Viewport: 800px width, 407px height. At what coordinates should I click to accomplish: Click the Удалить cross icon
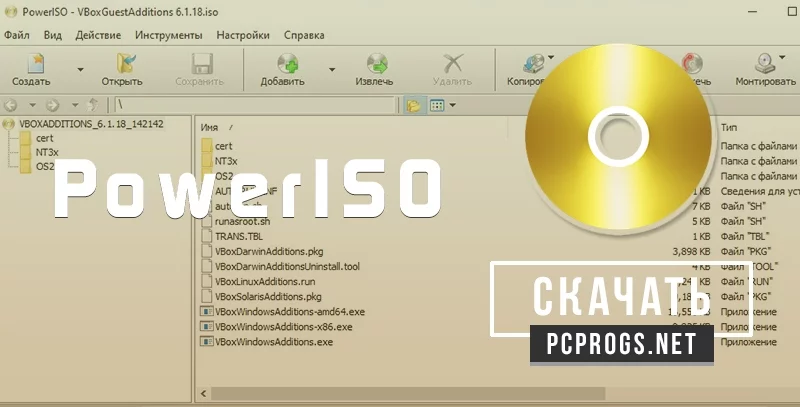453,64
